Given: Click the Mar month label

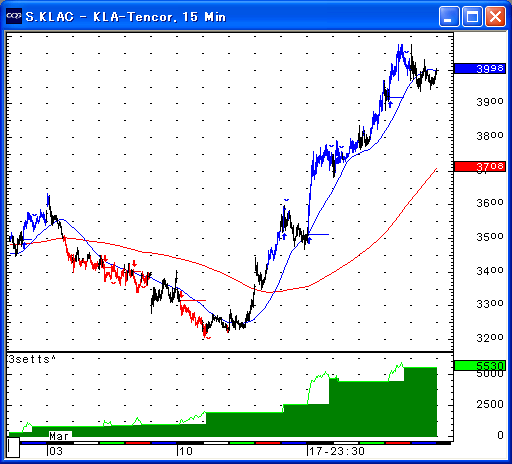Looking at the screenshot, I should (59, 436).
